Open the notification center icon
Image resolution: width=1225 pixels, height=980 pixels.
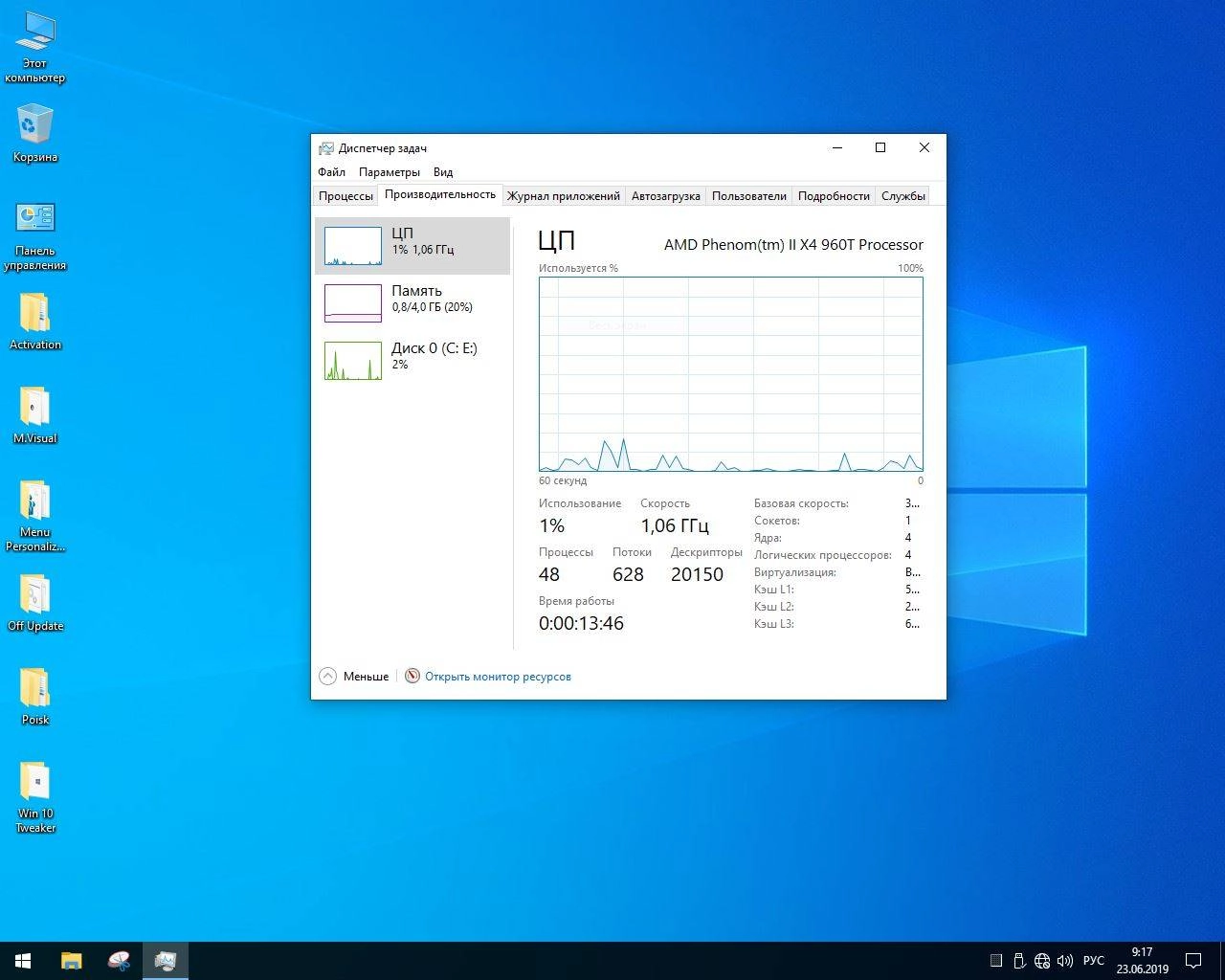tap(1193, 960)
